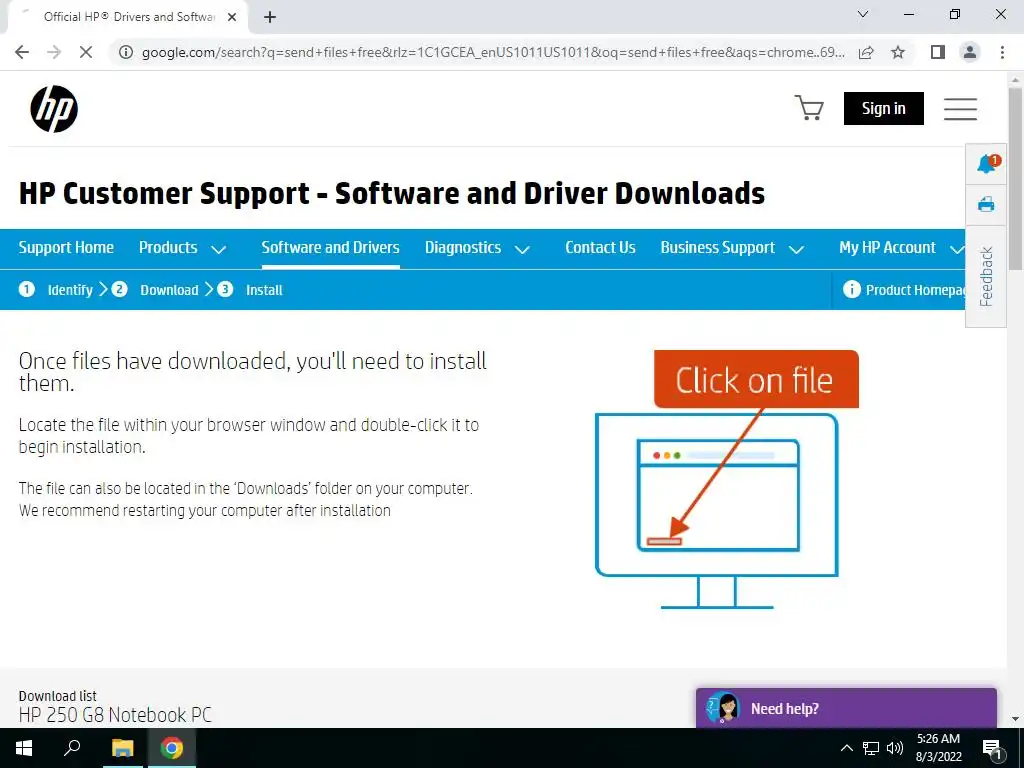
Task: Share this page icon
Action: pyautogui.click(x=866, y=52)
